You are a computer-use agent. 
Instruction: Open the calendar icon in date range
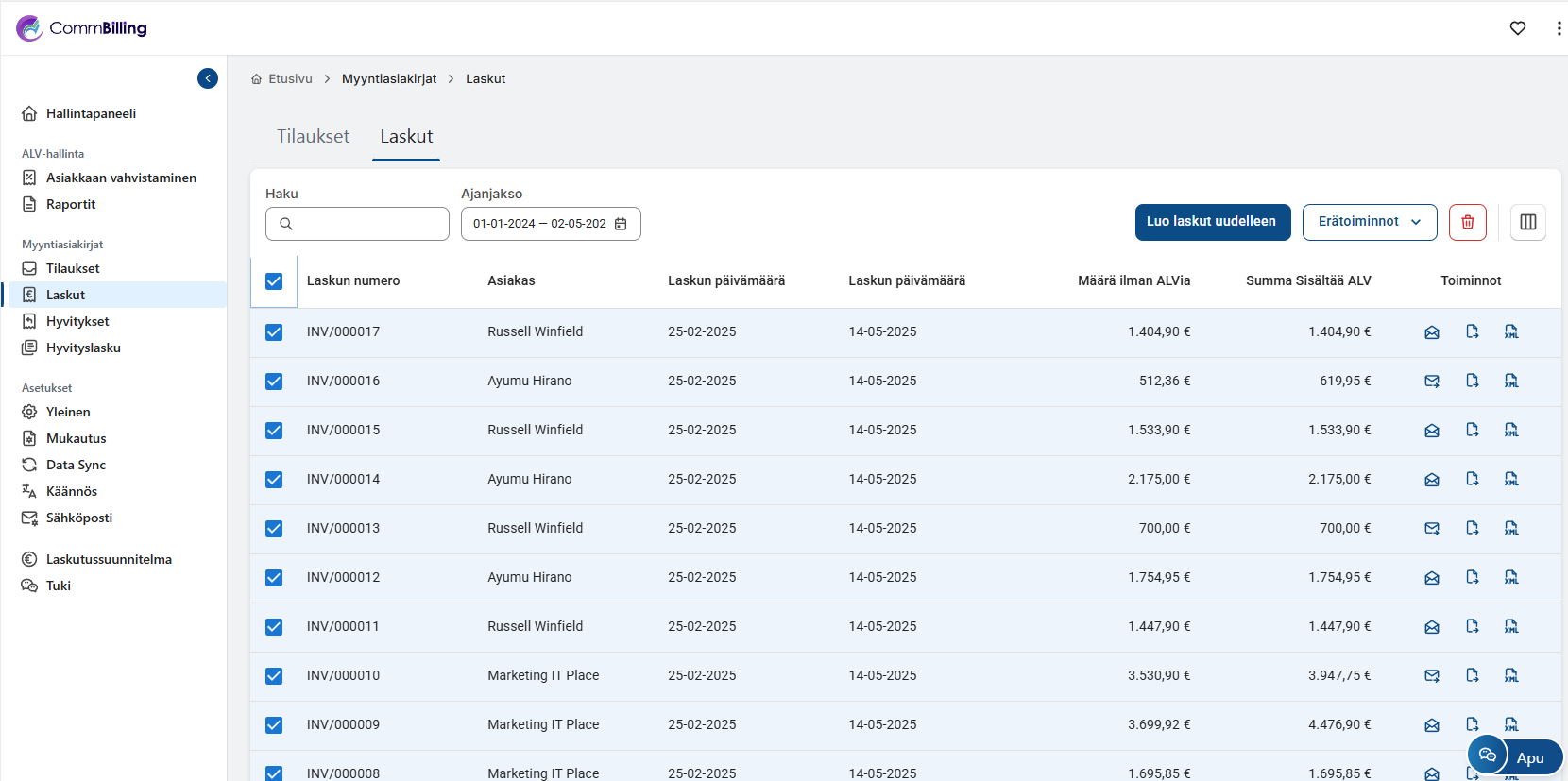point(621,224)
